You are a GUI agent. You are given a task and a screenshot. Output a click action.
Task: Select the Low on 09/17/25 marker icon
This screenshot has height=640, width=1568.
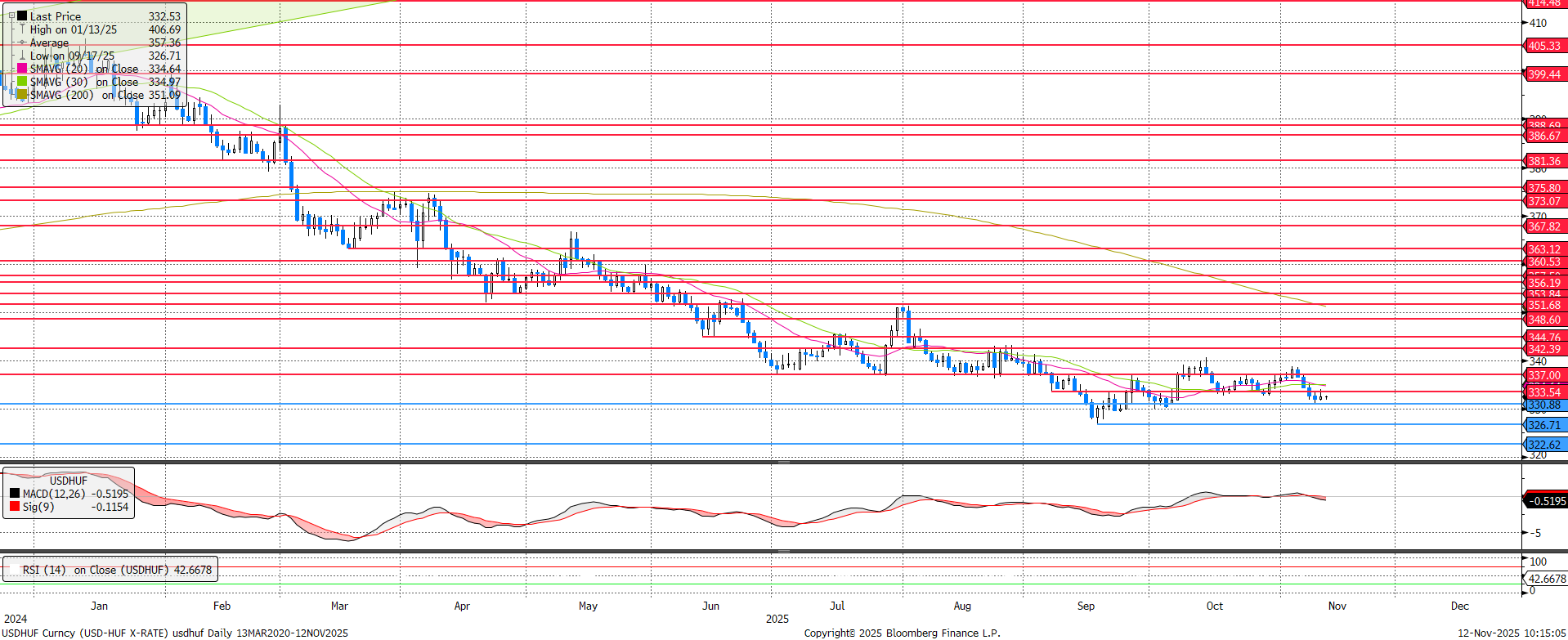point(22,56)
